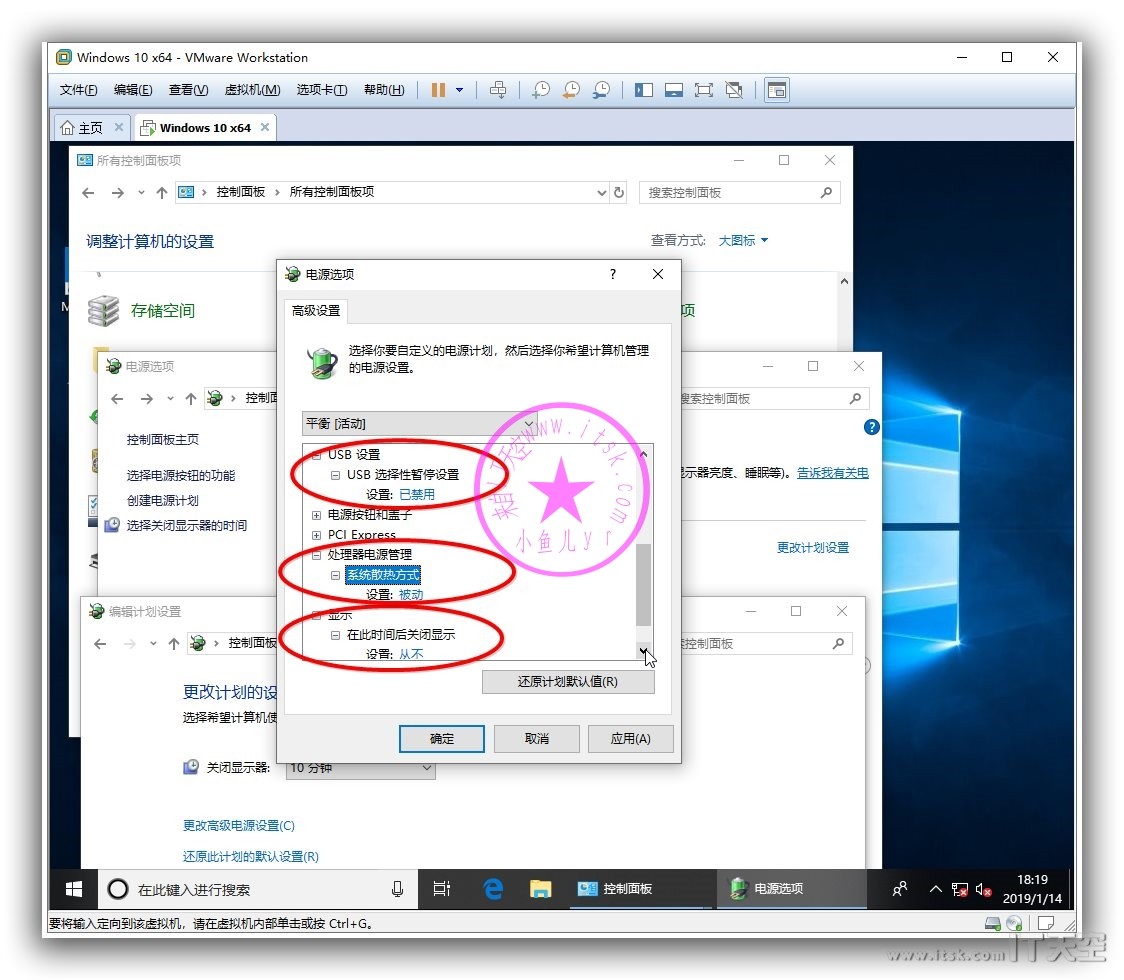The image size is (1124, 980).
Task: Open the 选择电源按钮的功能 link
Action: (x=181, y=475)
